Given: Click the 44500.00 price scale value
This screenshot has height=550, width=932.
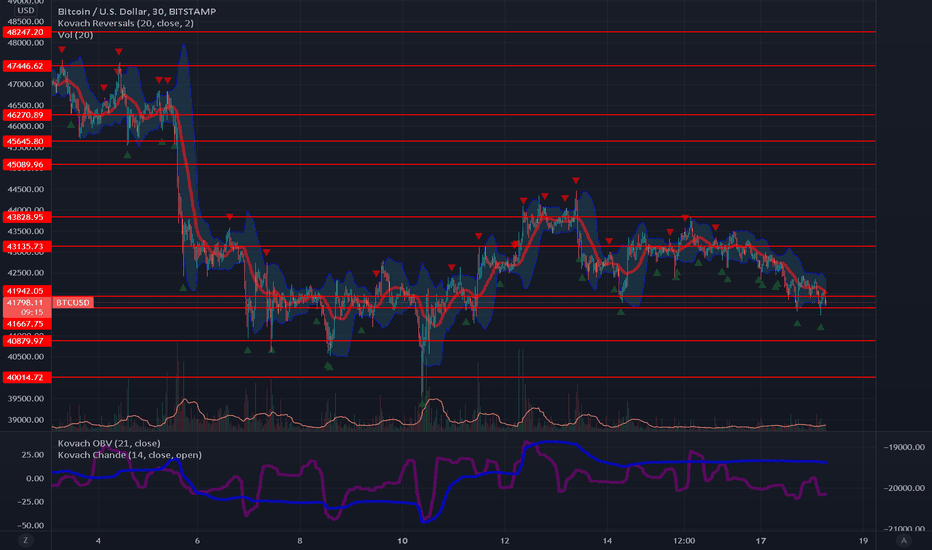Looking at the screenshot, I should [x=26, y=190].
